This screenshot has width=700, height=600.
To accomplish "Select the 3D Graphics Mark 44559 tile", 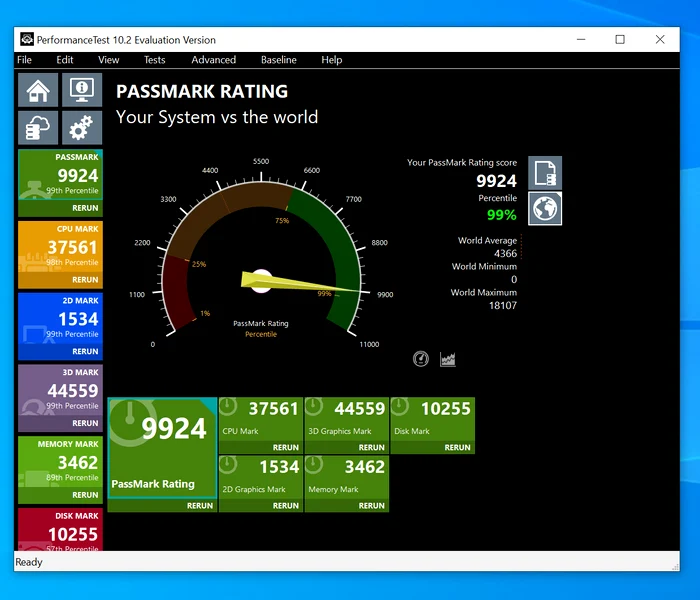I will [347, 419].
